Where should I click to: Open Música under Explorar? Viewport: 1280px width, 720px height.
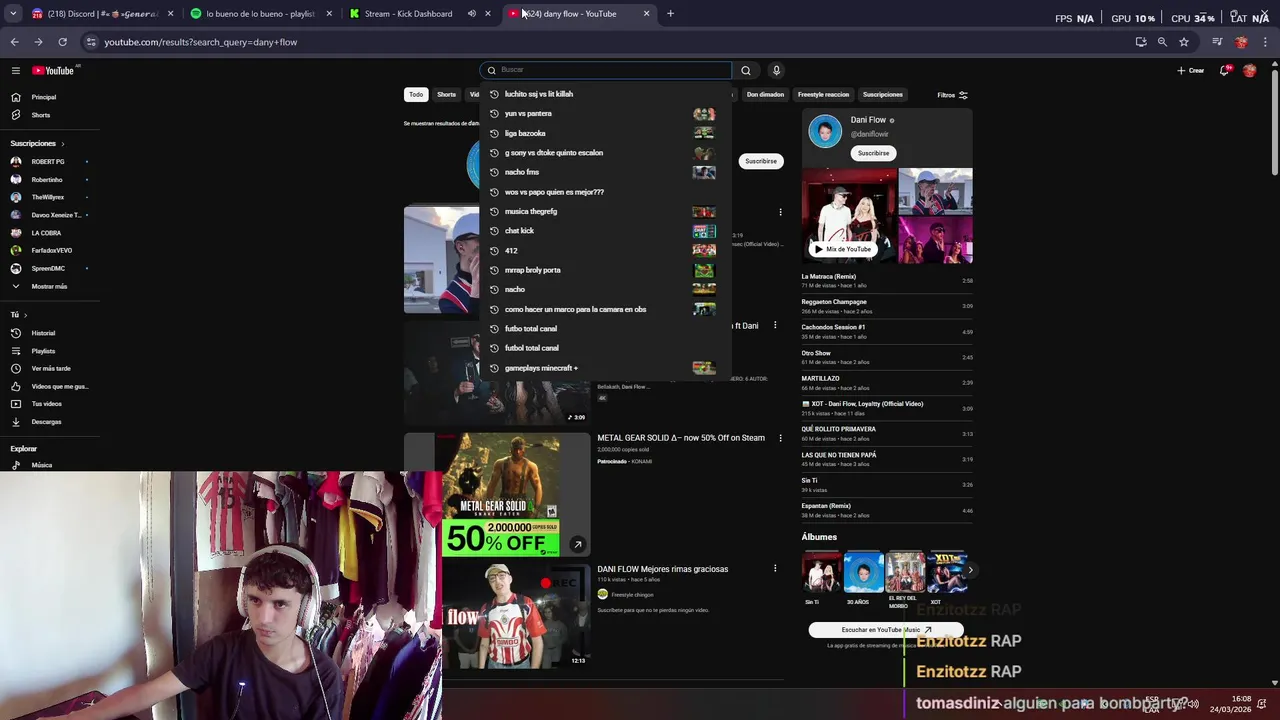(x=42, y=465)
